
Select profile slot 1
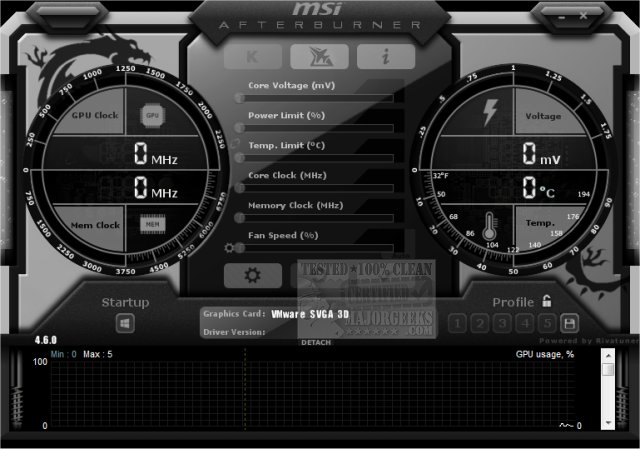[x=457, y=324]
